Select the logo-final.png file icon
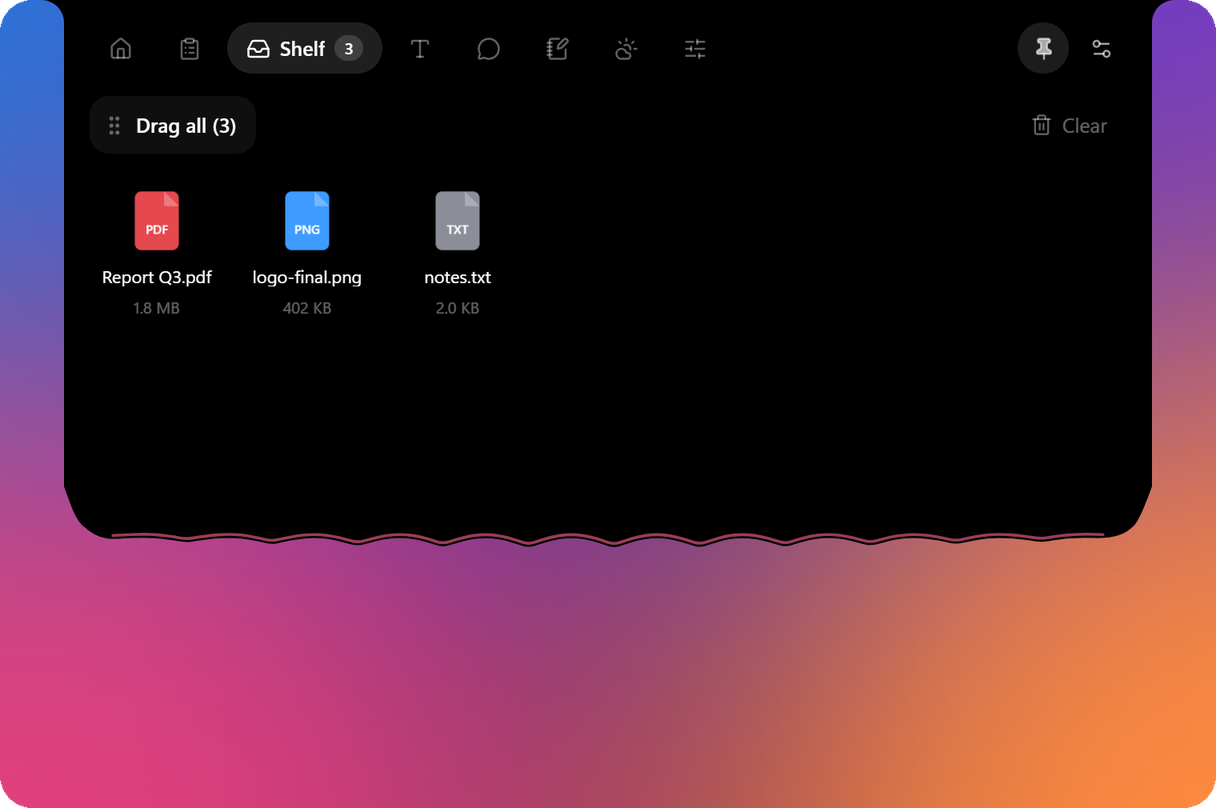 (307, 221)
